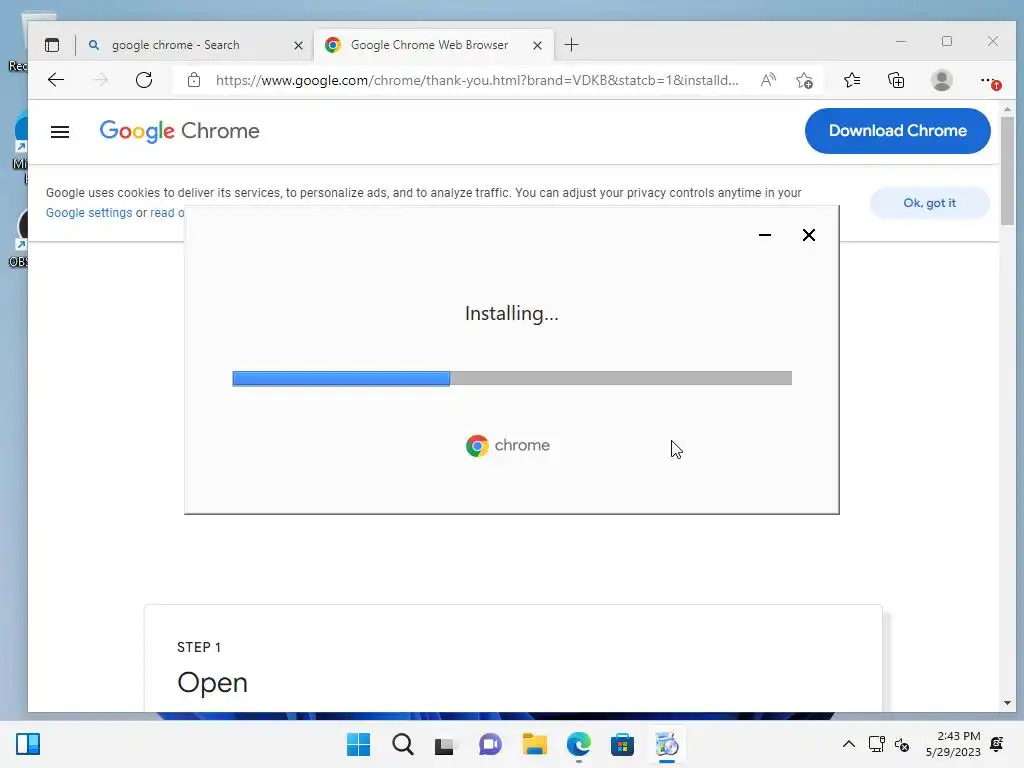Open the hamburger menu on Google Chrome page
Screen dimensions: 1024x768
(60, 131)
